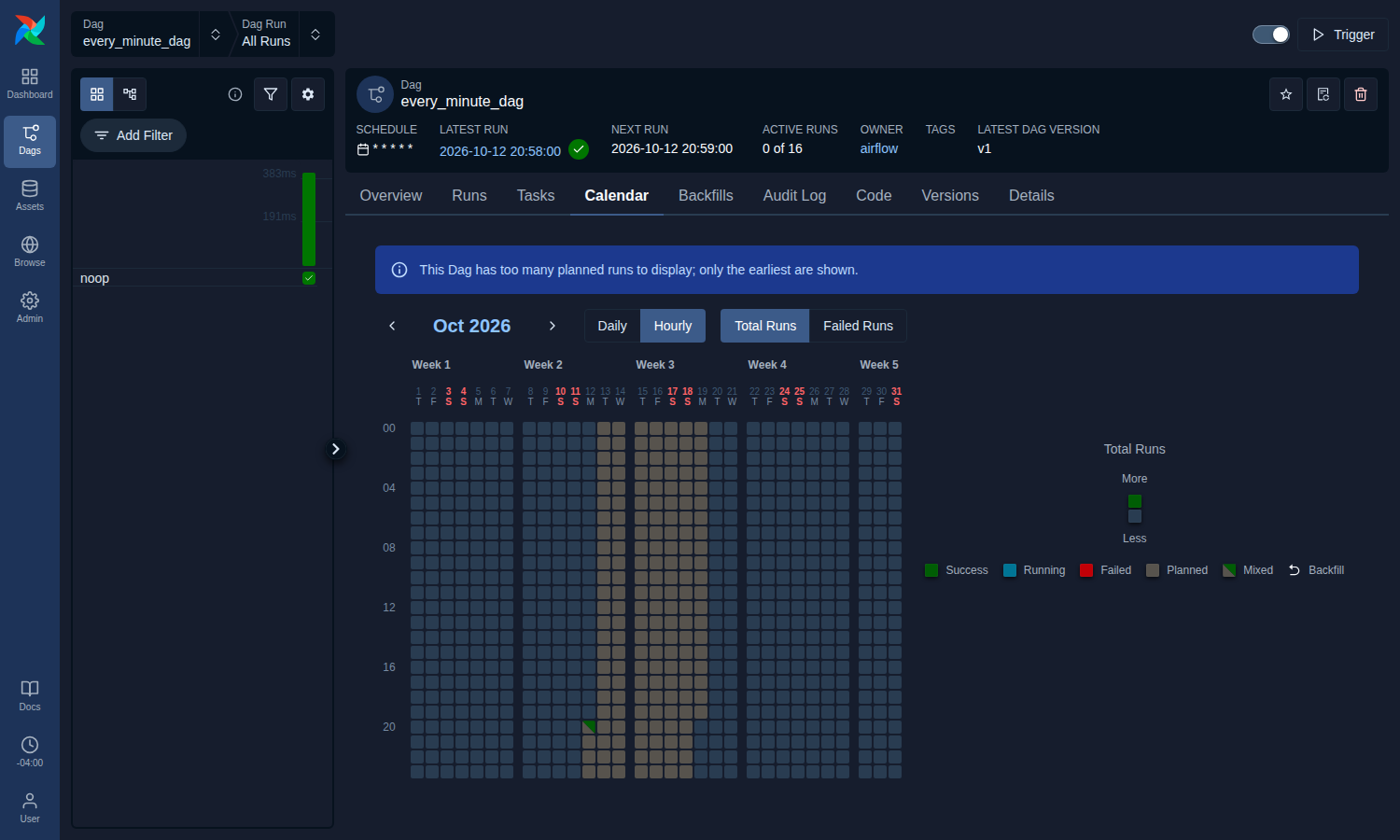Screen dimensions: 1400x840
Task: Open the Browse menu in sidebar
Action: (x=30, y=252)
